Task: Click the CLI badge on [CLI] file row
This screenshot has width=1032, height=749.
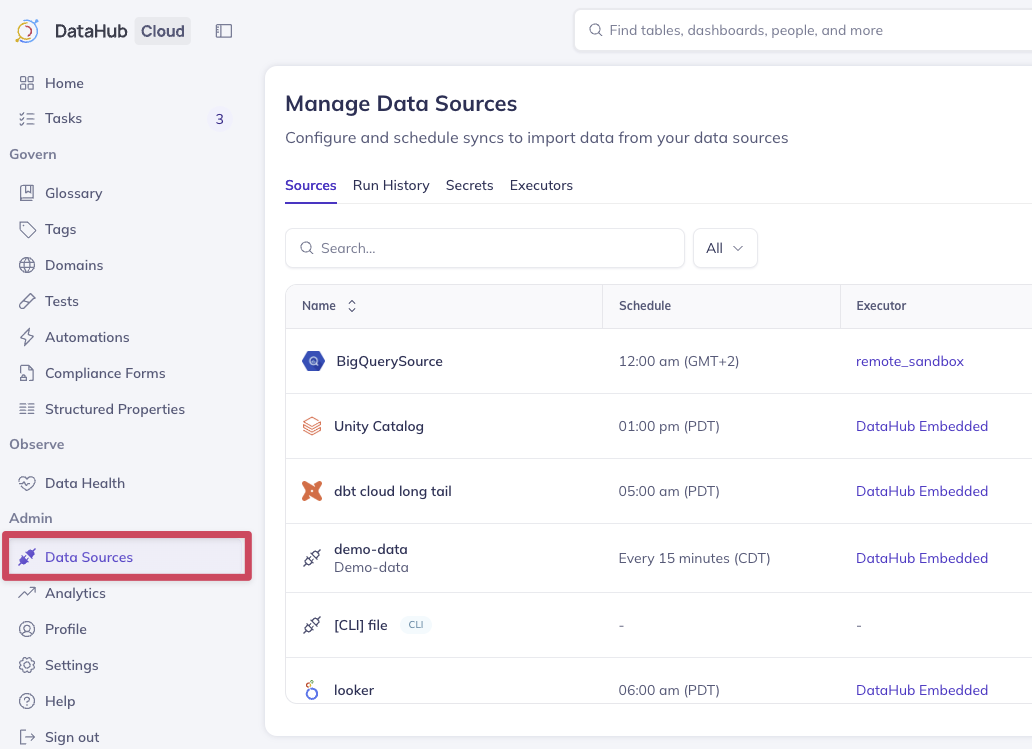Action: [x=416, y=625]
